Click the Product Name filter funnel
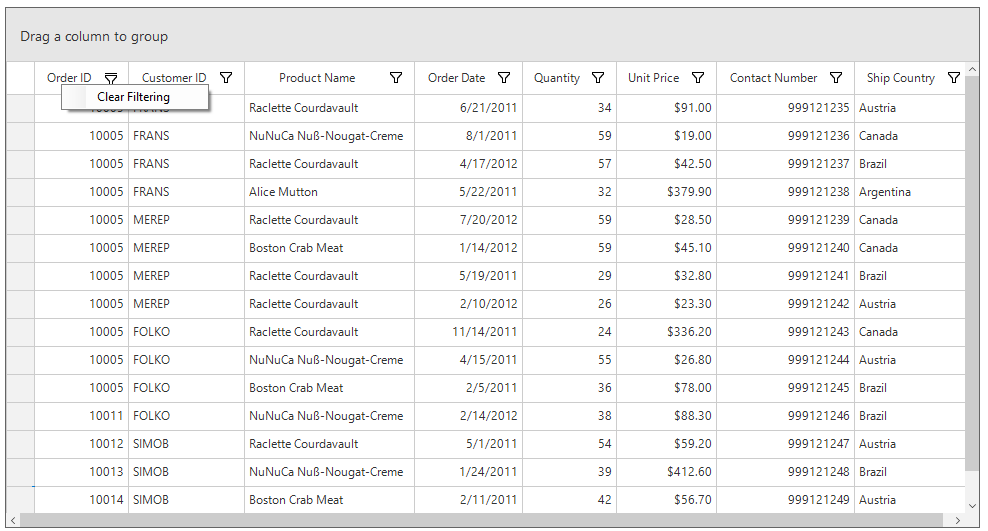The image size is (988, 531). pyautogui.click(x=396, y=78)
